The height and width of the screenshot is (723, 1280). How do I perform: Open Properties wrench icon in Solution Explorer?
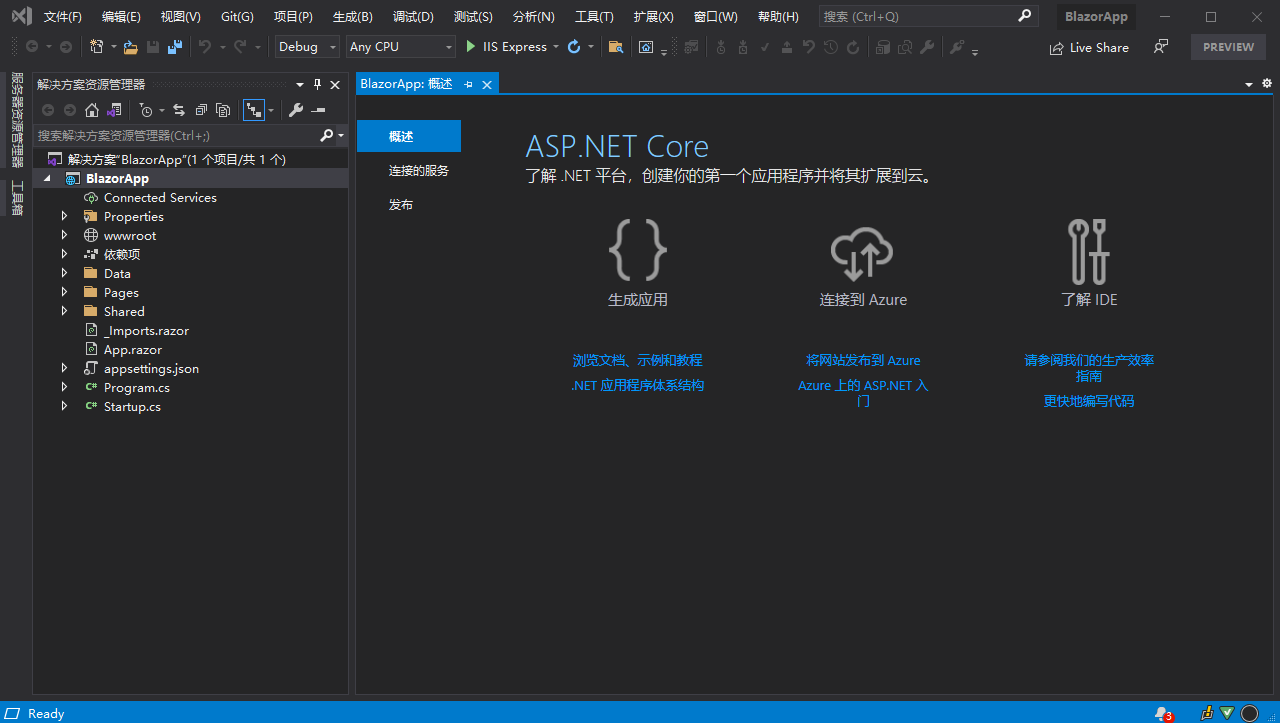296,110
